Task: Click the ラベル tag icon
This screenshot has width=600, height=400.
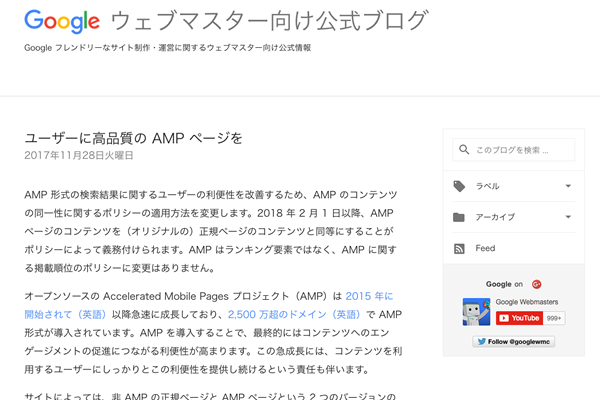Action: click(x=459, y=186)
